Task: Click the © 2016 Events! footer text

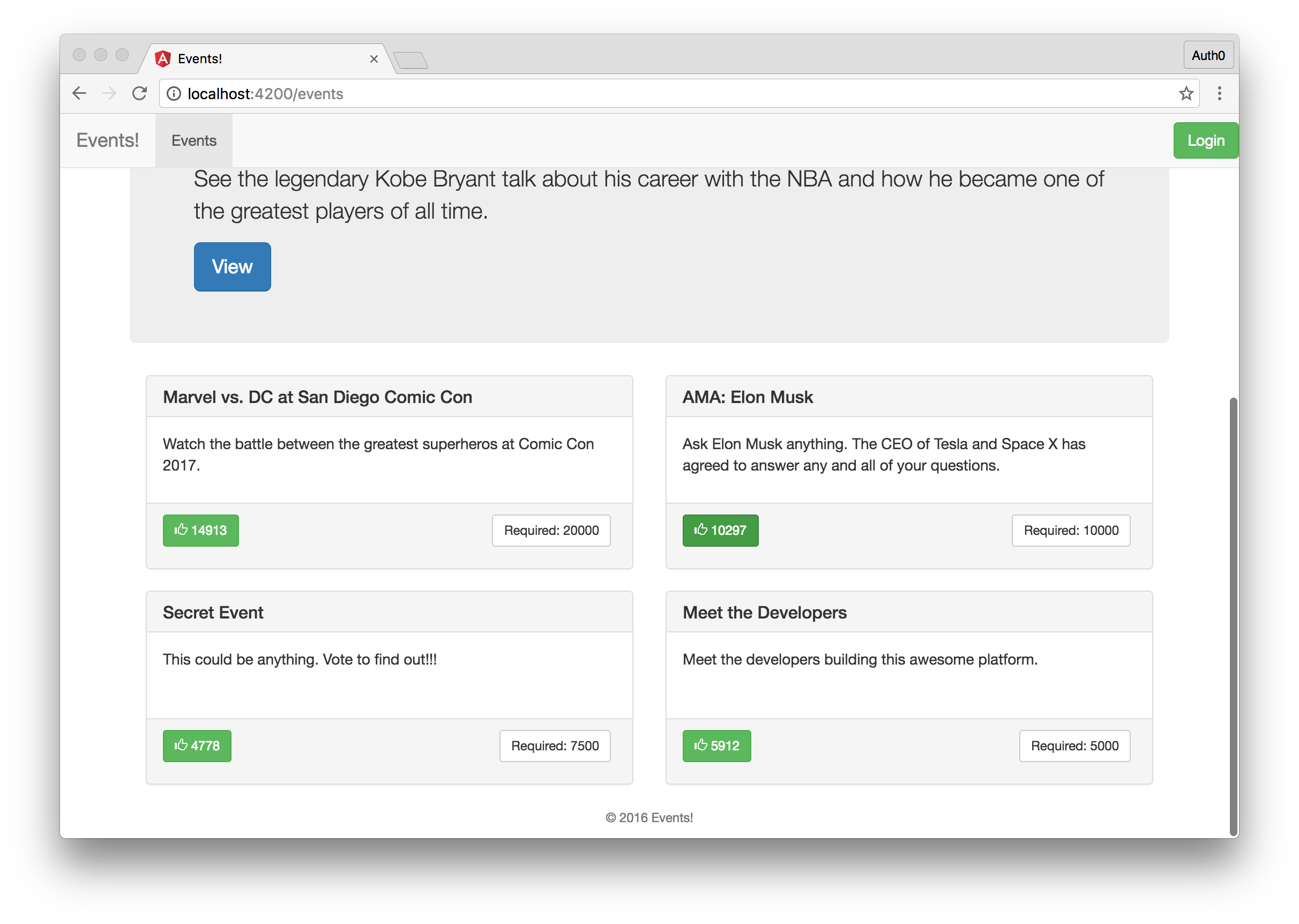Action: [x=649, y=817]
